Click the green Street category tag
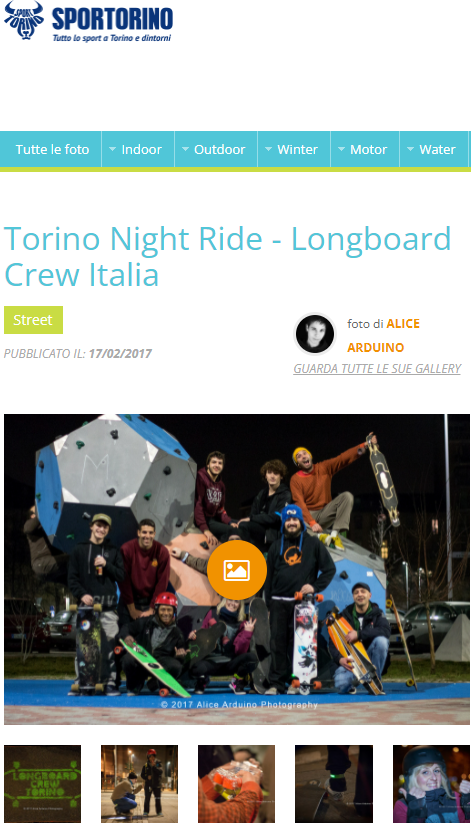 pos(33,320)
